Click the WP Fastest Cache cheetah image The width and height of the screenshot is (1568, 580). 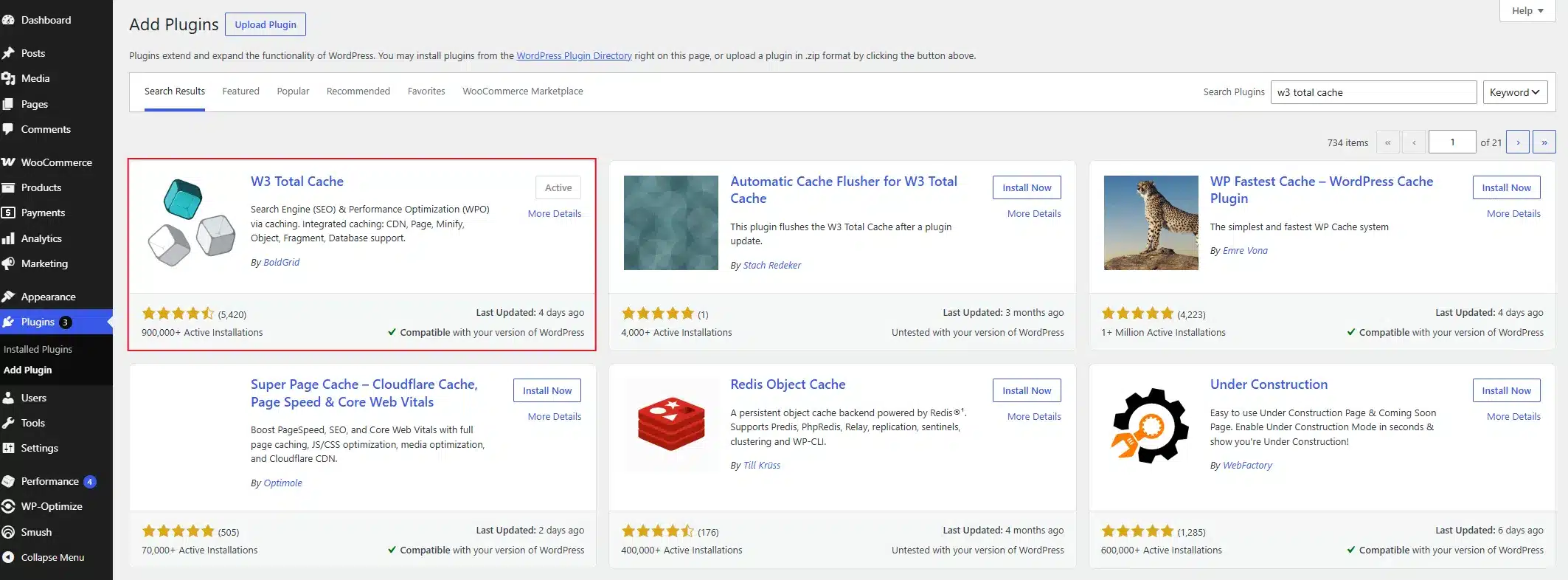click(x=1151, y=222)
